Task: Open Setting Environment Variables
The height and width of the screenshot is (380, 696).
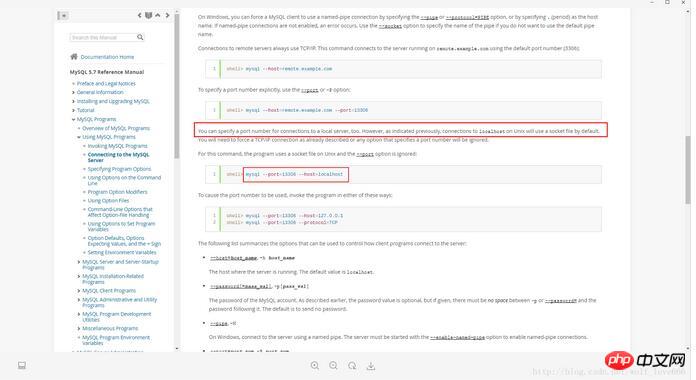Action: point(122,253)
